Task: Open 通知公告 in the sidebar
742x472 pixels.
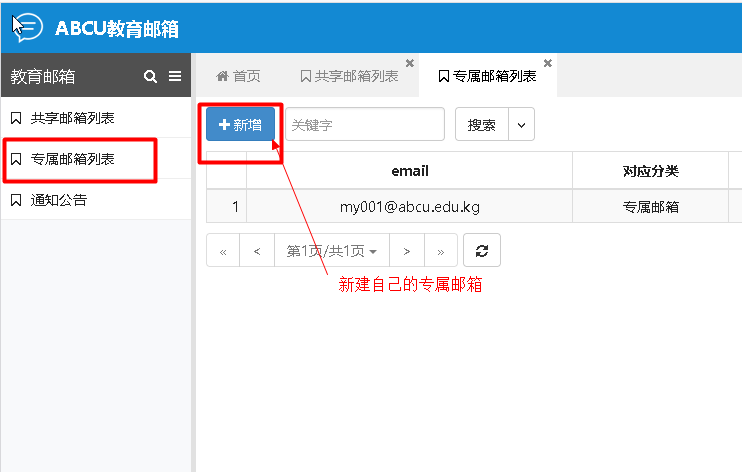Action: (59, 200)
